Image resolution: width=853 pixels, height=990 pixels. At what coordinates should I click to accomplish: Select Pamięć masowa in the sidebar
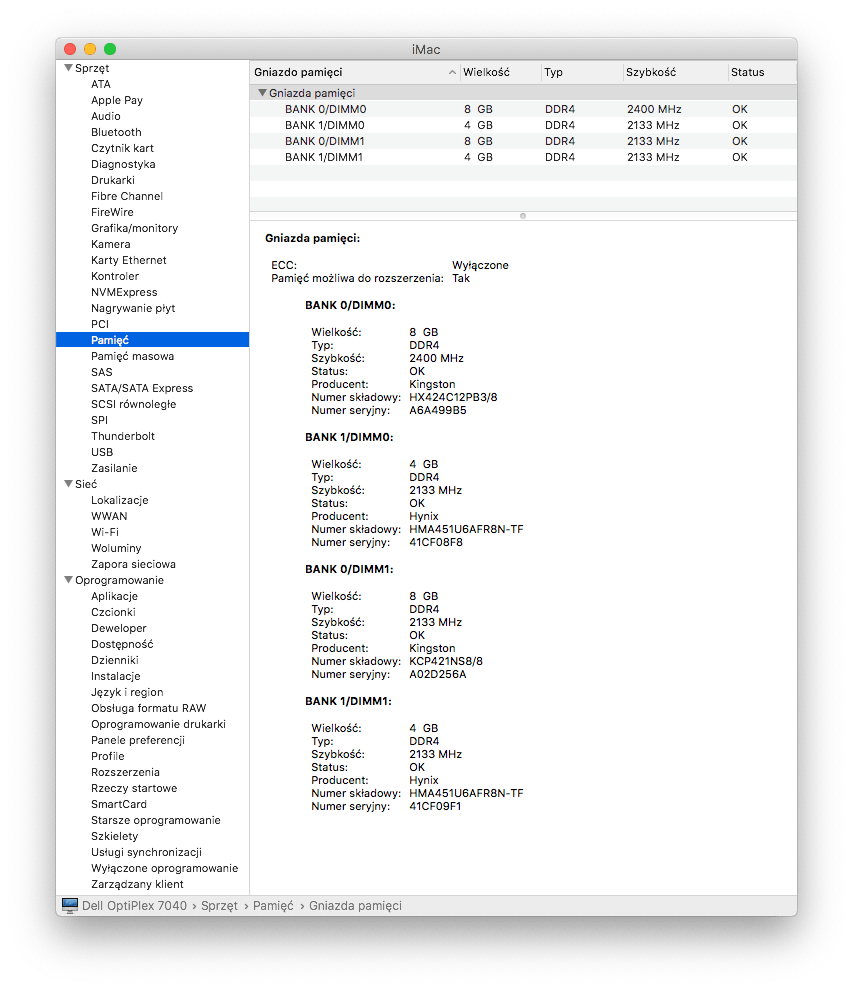(132, 356)
